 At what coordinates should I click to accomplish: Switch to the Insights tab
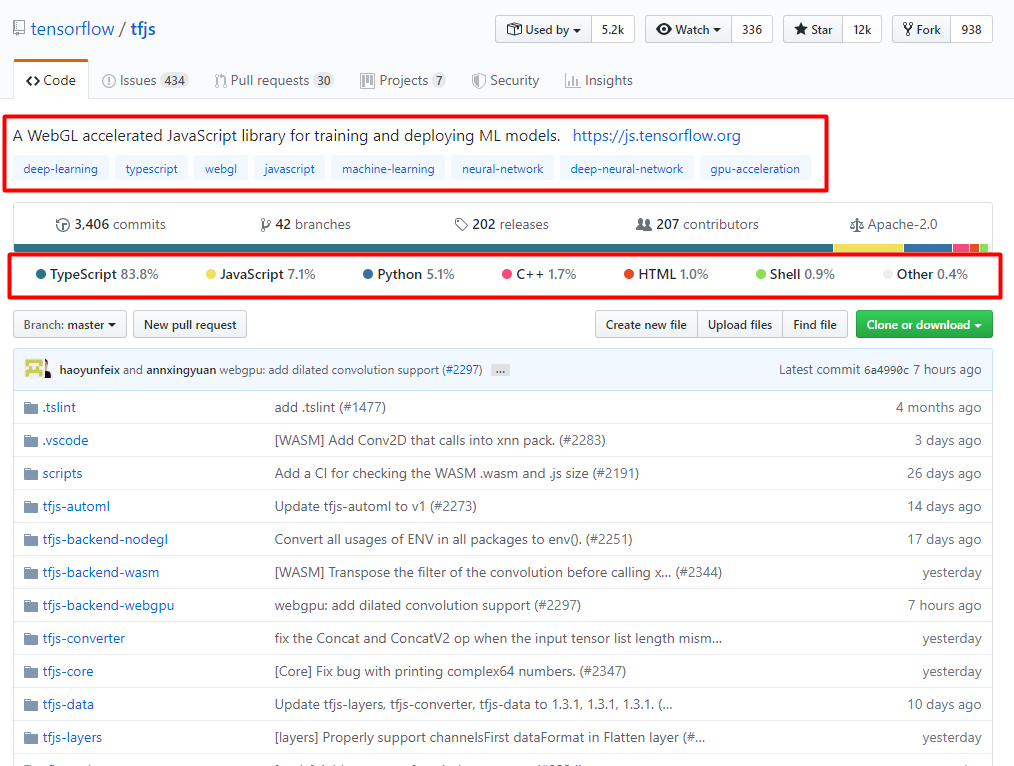pos(598,80)
